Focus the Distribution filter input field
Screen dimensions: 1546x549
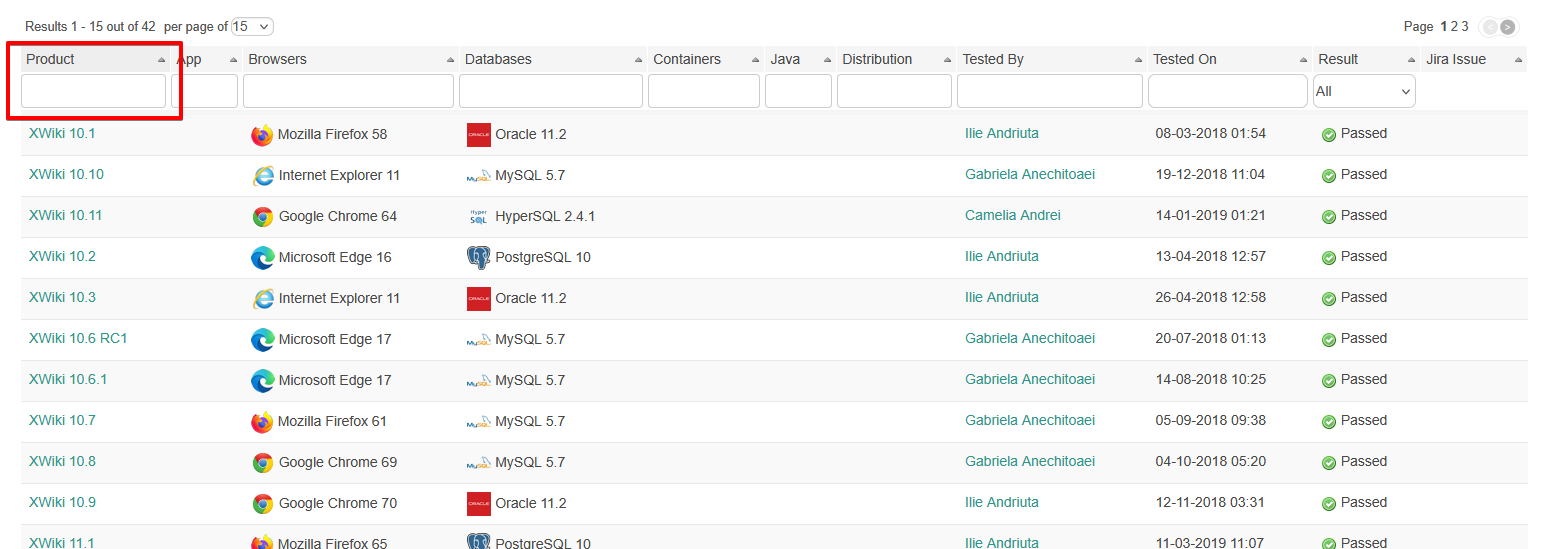(894, 91)
